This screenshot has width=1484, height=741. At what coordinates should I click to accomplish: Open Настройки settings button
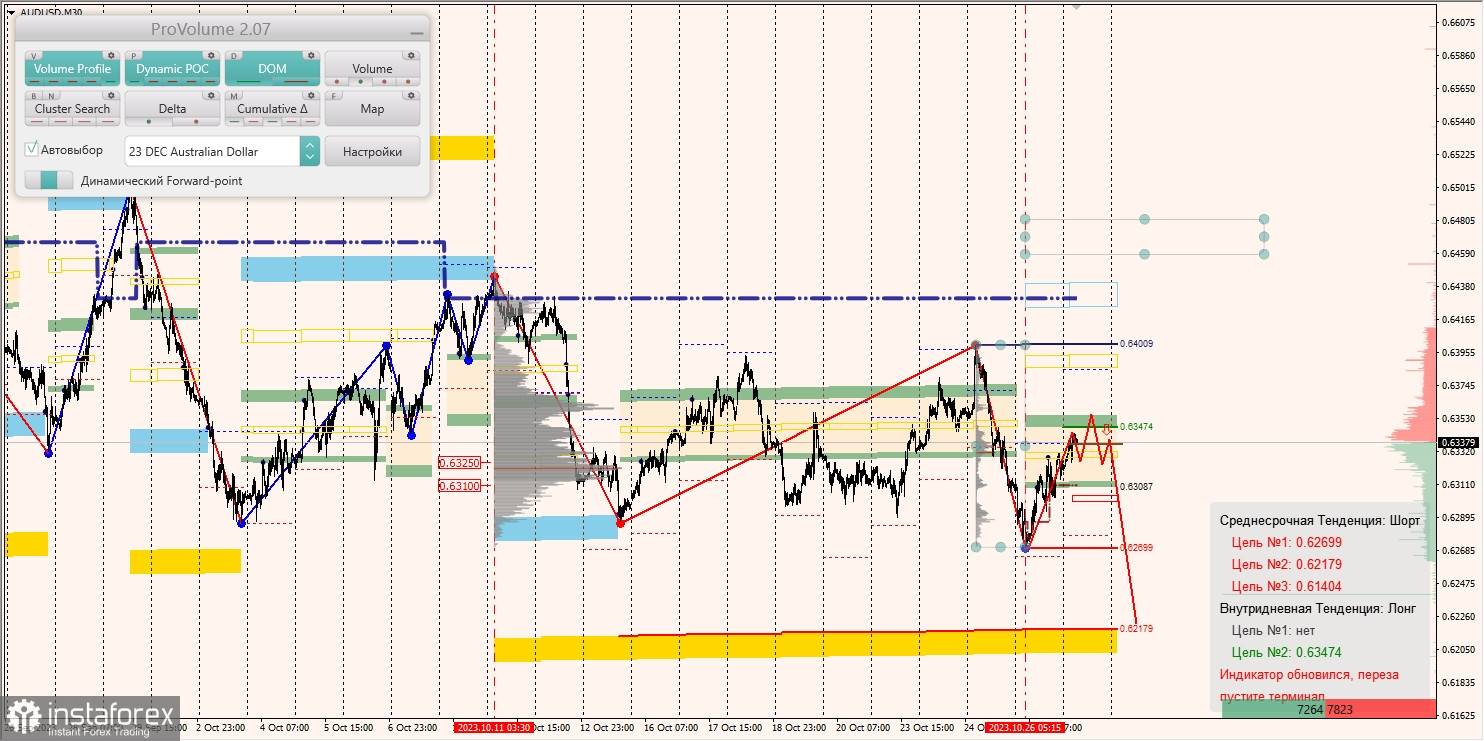pos(372,151)
